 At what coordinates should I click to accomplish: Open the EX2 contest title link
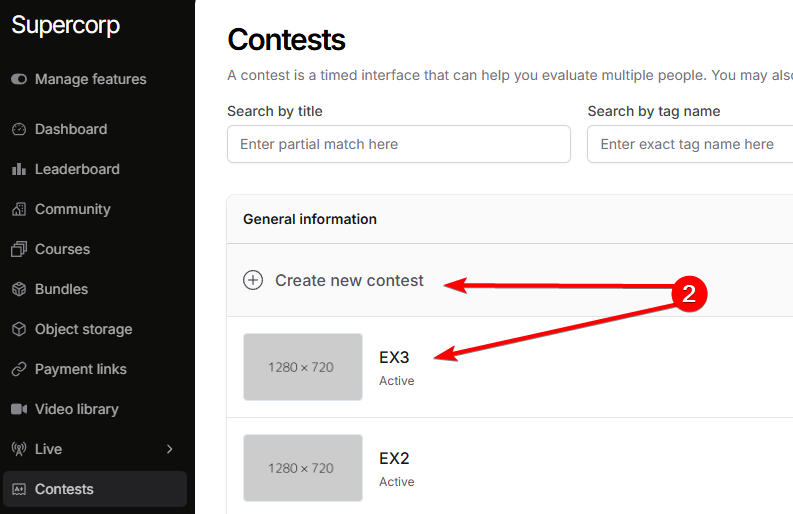coord(394,459)
